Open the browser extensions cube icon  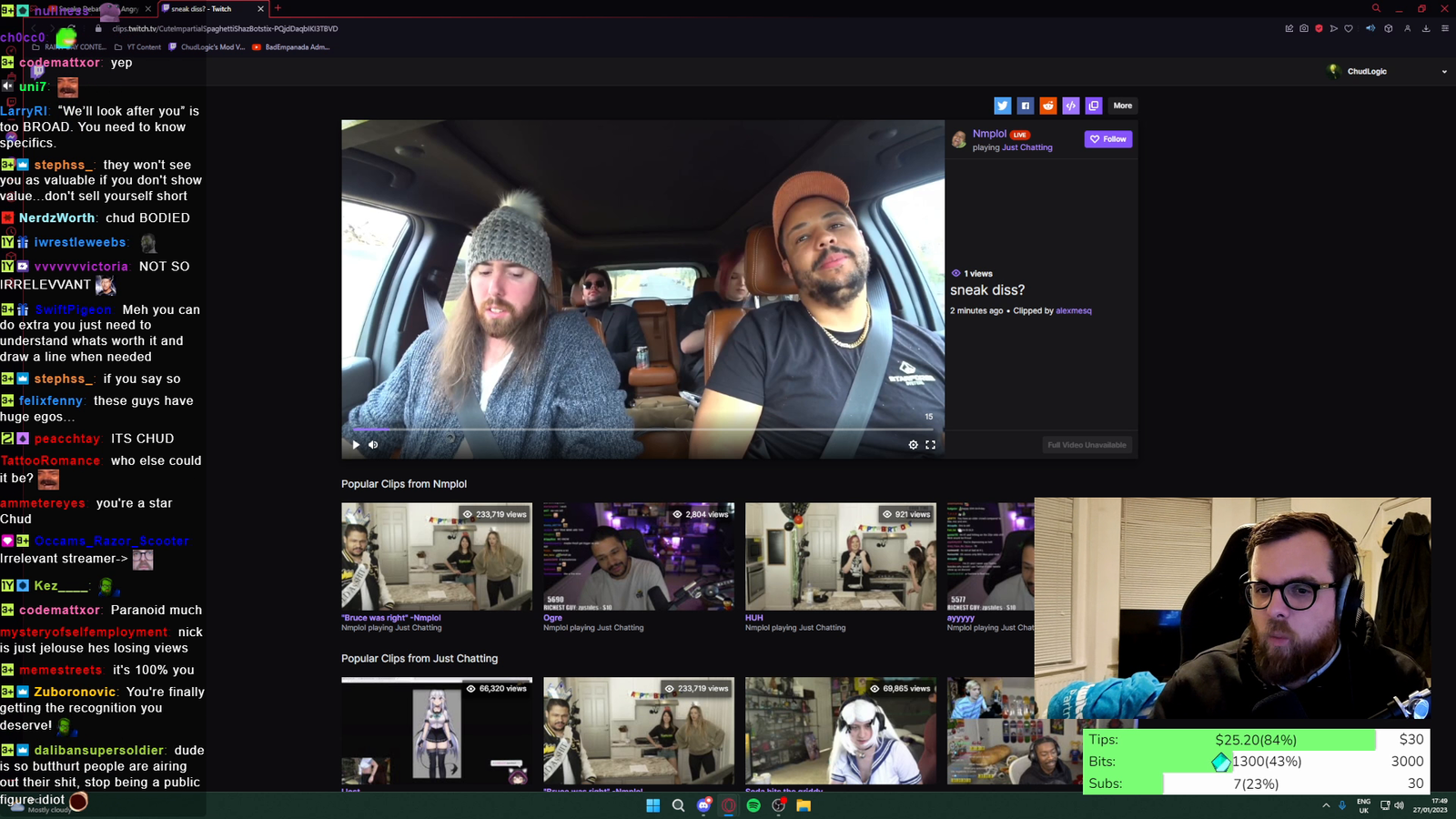1388,28
